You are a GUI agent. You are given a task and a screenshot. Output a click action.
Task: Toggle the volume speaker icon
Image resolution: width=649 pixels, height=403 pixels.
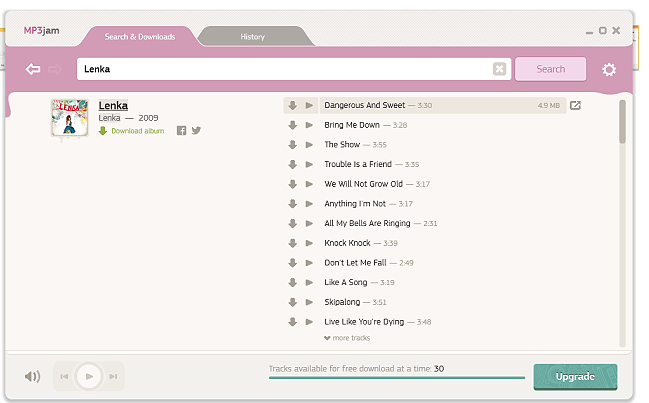32,377
